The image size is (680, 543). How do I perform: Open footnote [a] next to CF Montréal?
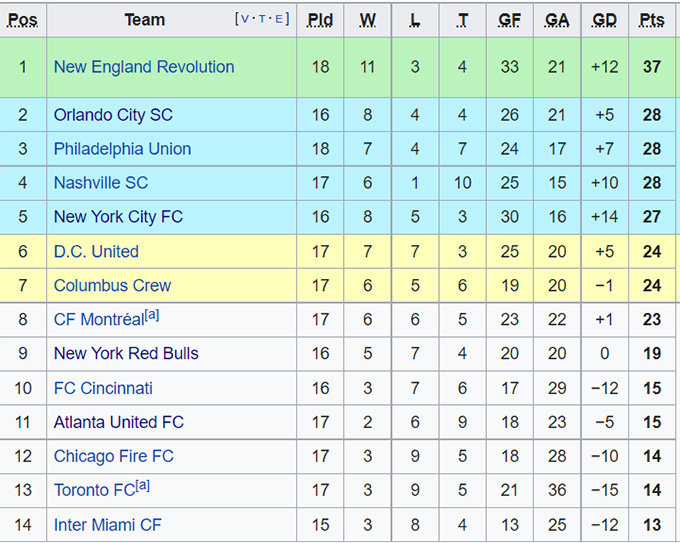(x=152, y=316)
